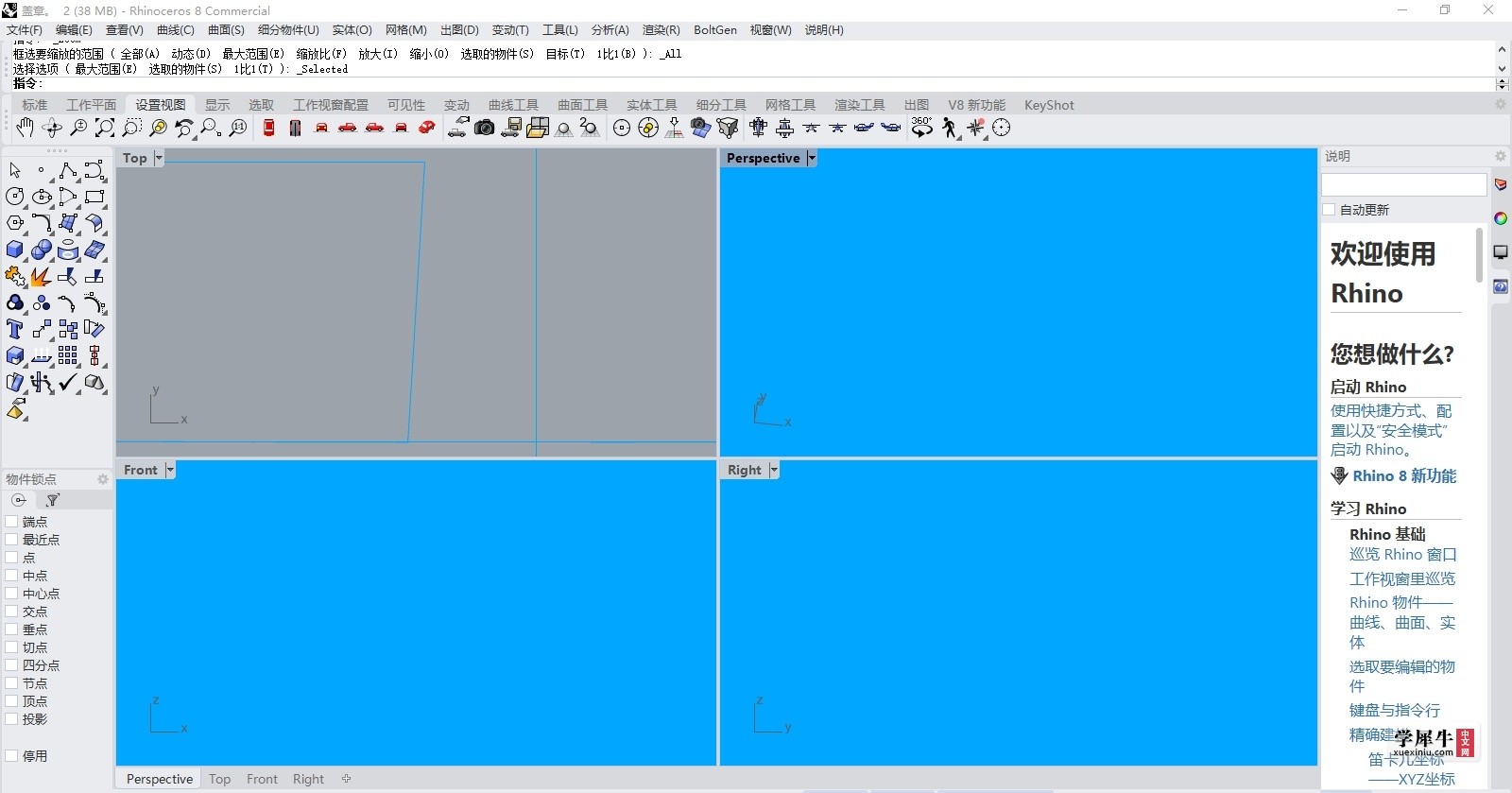Check the 垂点 osnap option
Image resolution: width=1512 pixels, height=793 pixels.
coord(11,629)
